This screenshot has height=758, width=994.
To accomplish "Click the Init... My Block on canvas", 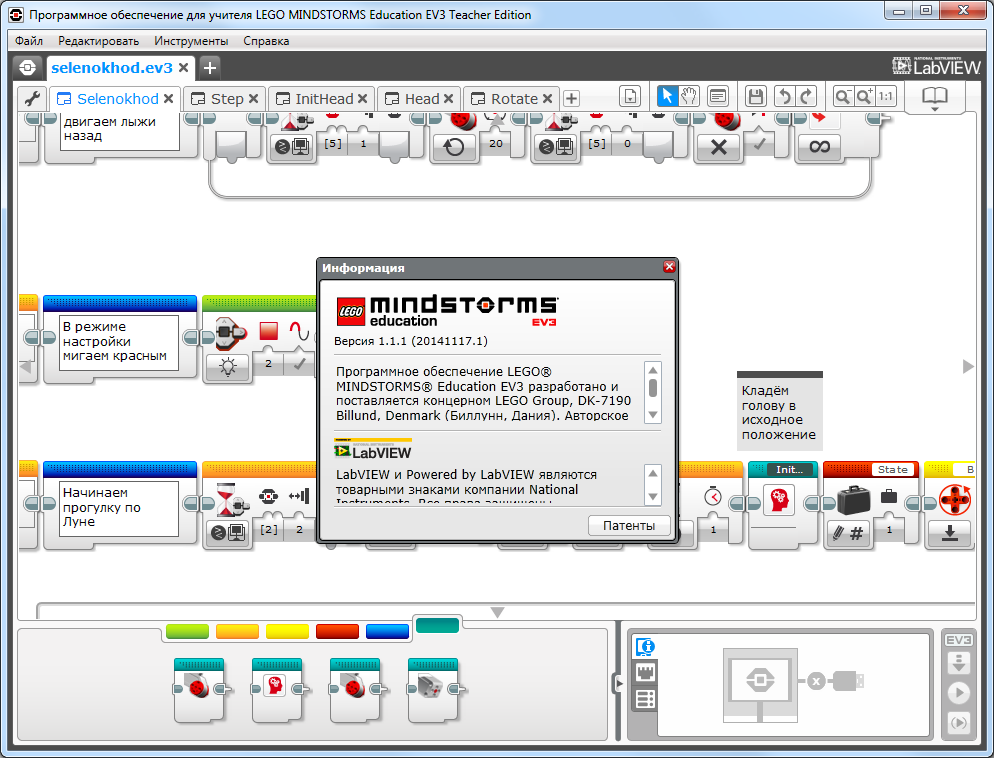I will (x=782, y=504).
